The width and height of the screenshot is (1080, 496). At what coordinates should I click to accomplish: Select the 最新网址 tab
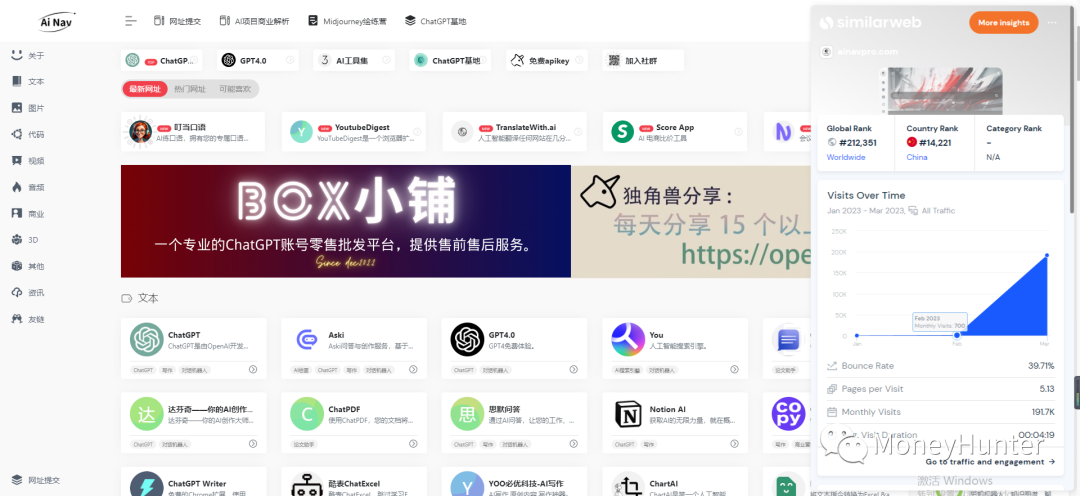[x=145, y=89]
